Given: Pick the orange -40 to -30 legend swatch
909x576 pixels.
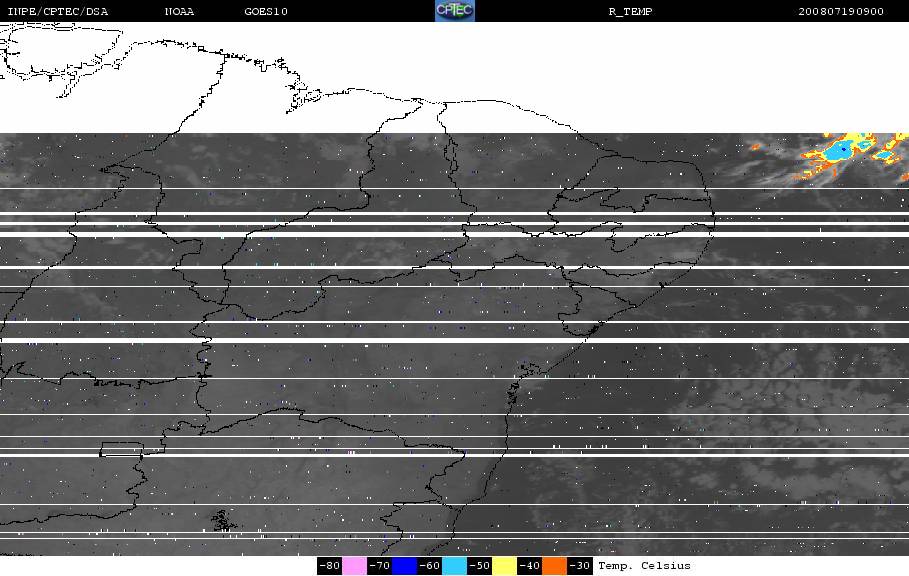Looking at the screenshot, I should point(554,566).
